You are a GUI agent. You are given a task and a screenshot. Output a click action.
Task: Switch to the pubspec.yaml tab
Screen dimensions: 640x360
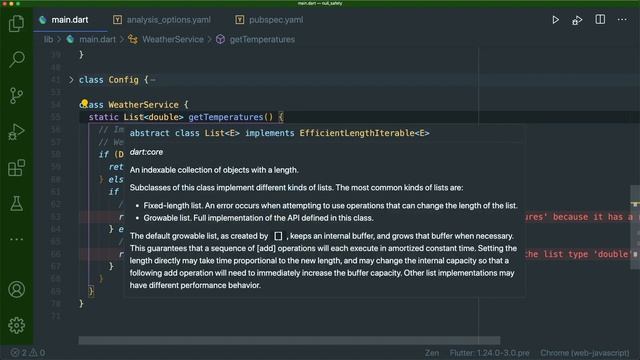[270, 20]
